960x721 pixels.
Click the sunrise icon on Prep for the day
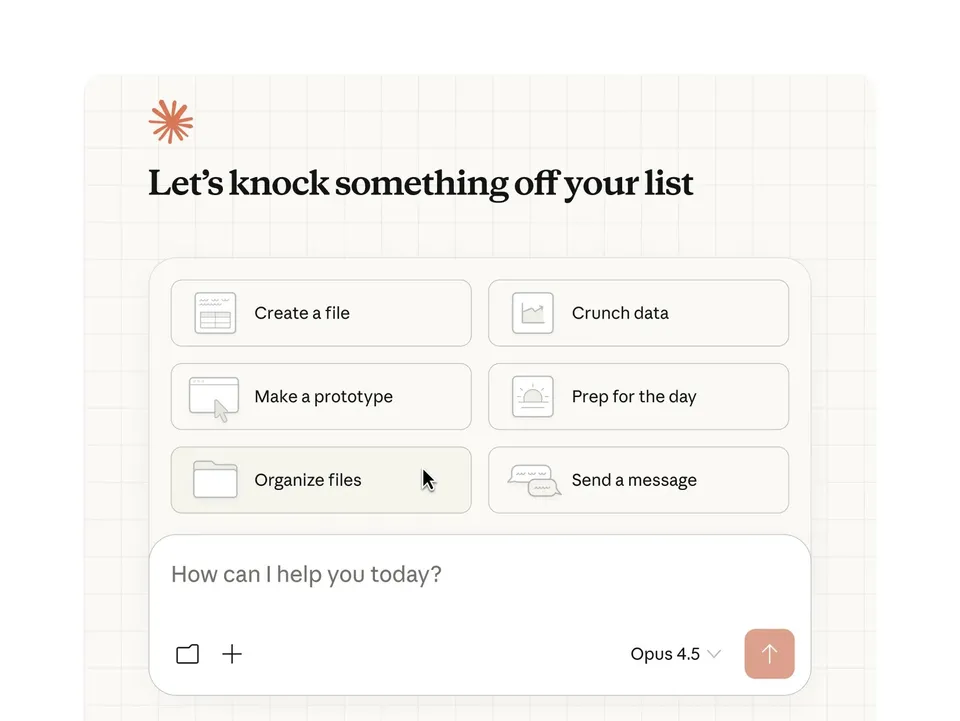click(x=532, y=396)
